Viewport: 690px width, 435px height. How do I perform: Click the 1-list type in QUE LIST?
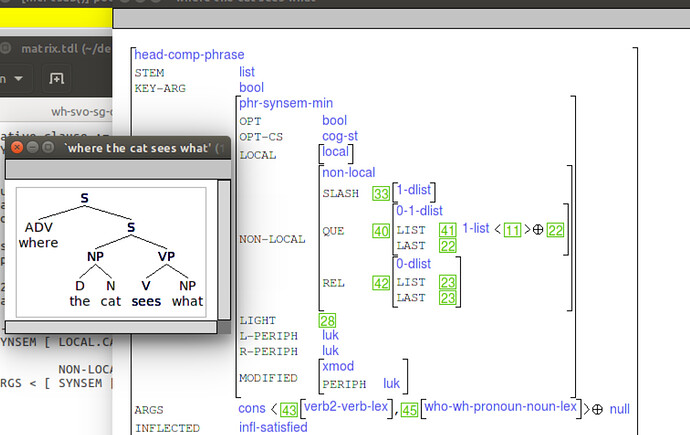(x=476, y=228)
